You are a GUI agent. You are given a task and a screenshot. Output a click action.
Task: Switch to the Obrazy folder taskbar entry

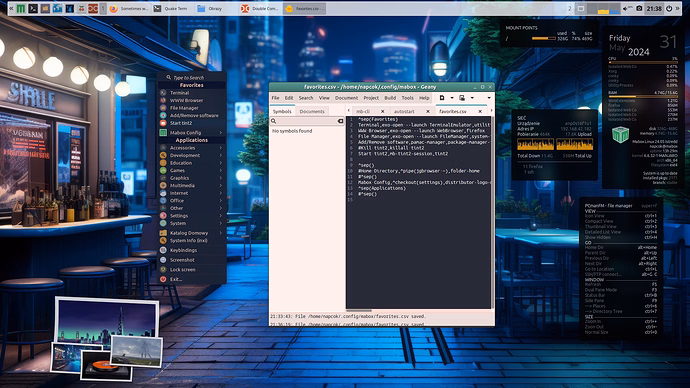tap(215, 8)
